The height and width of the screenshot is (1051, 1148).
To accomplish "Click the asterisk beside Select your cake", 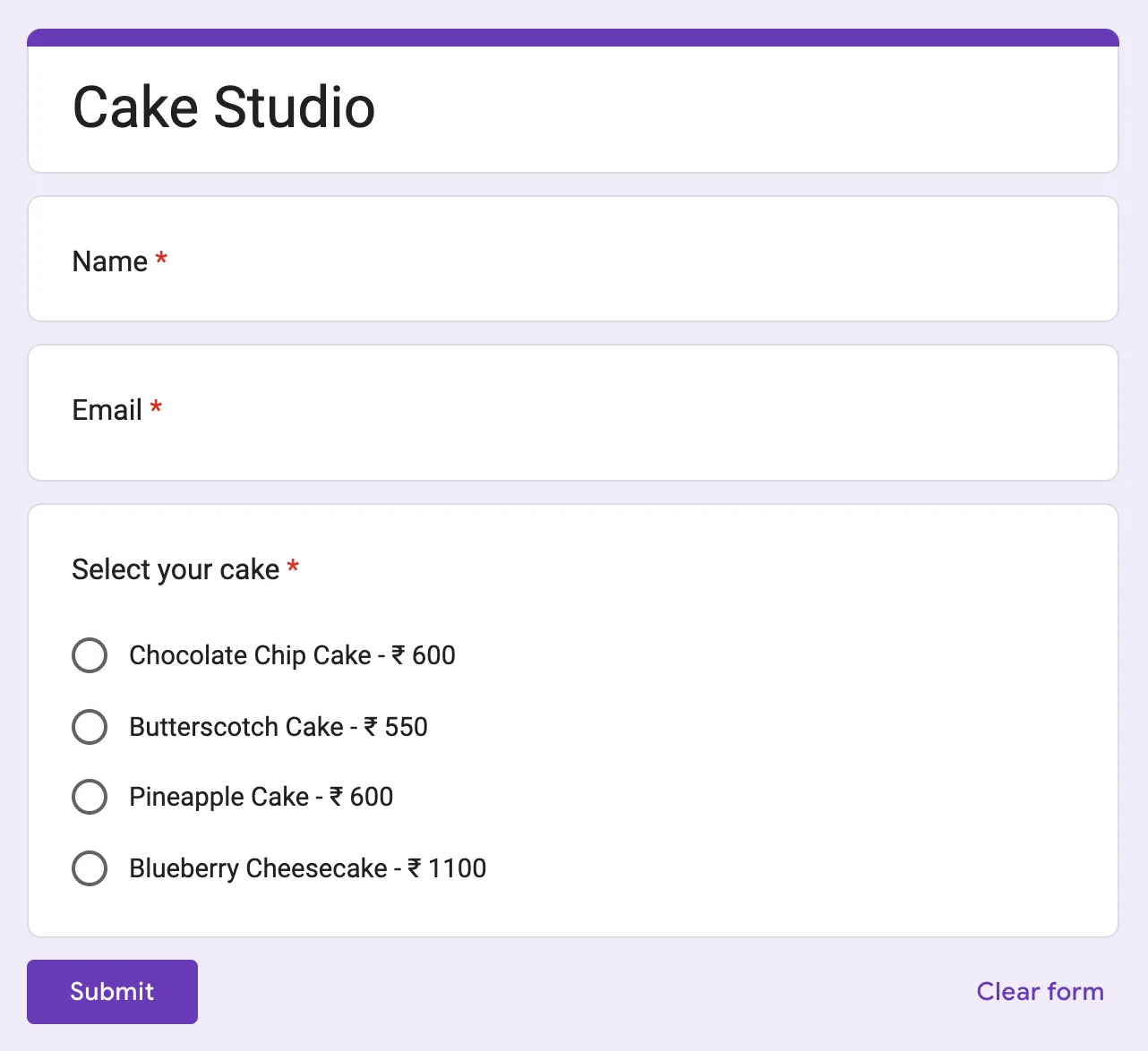I will pyautogui.click(x=293, y=568).
